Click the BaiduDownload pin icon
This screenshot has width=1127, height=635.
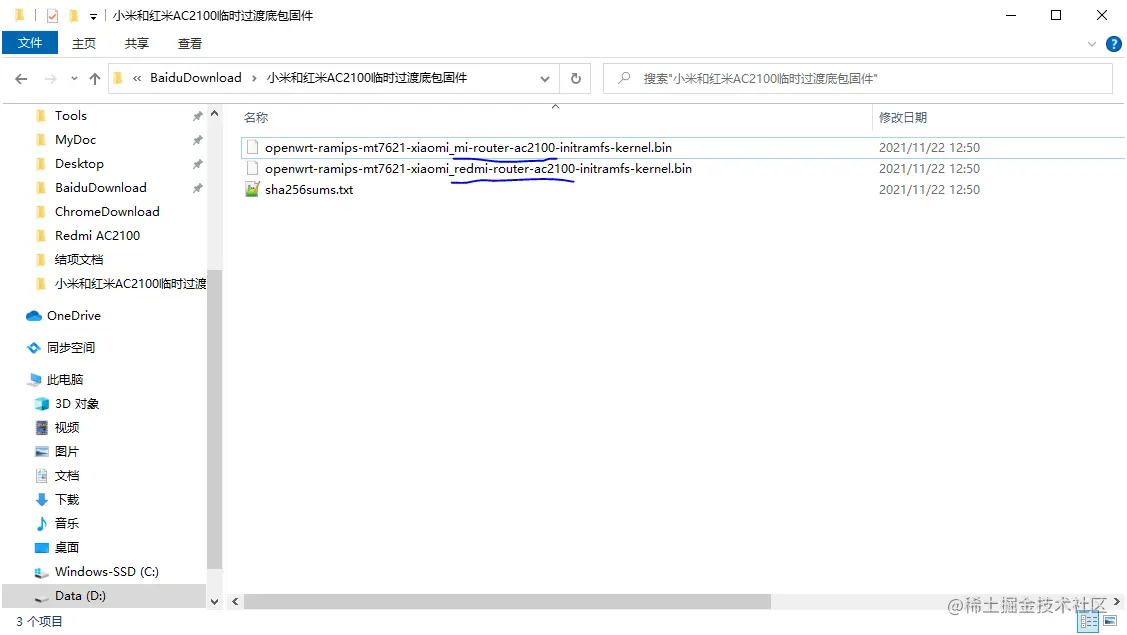click(197, 188)
